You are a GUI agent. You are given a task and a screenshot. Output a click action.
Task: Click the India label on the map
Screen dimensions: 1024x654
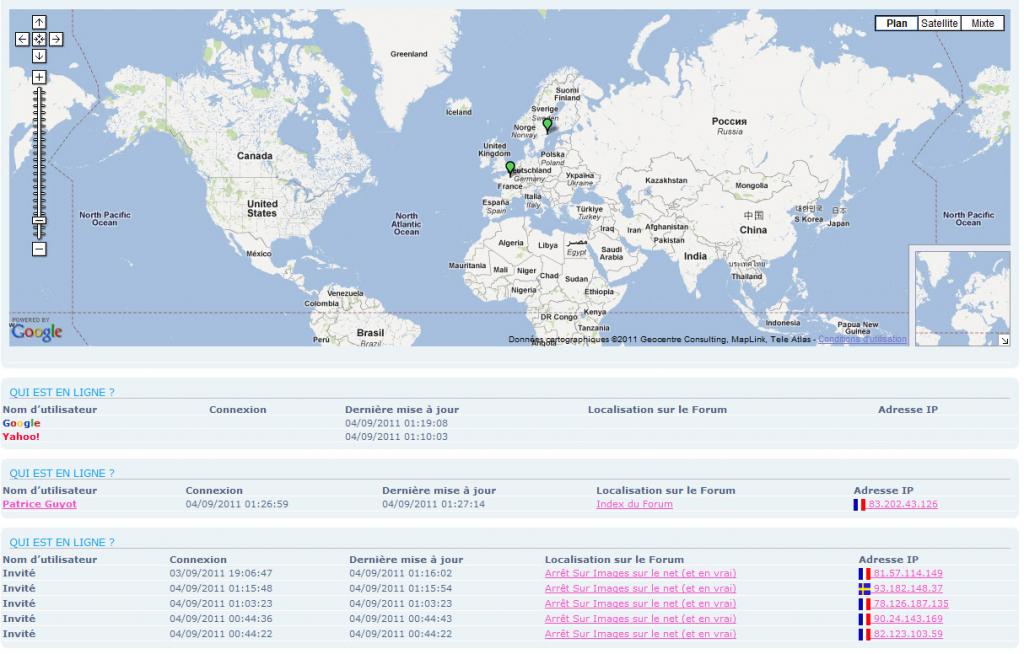pos(695,257)
